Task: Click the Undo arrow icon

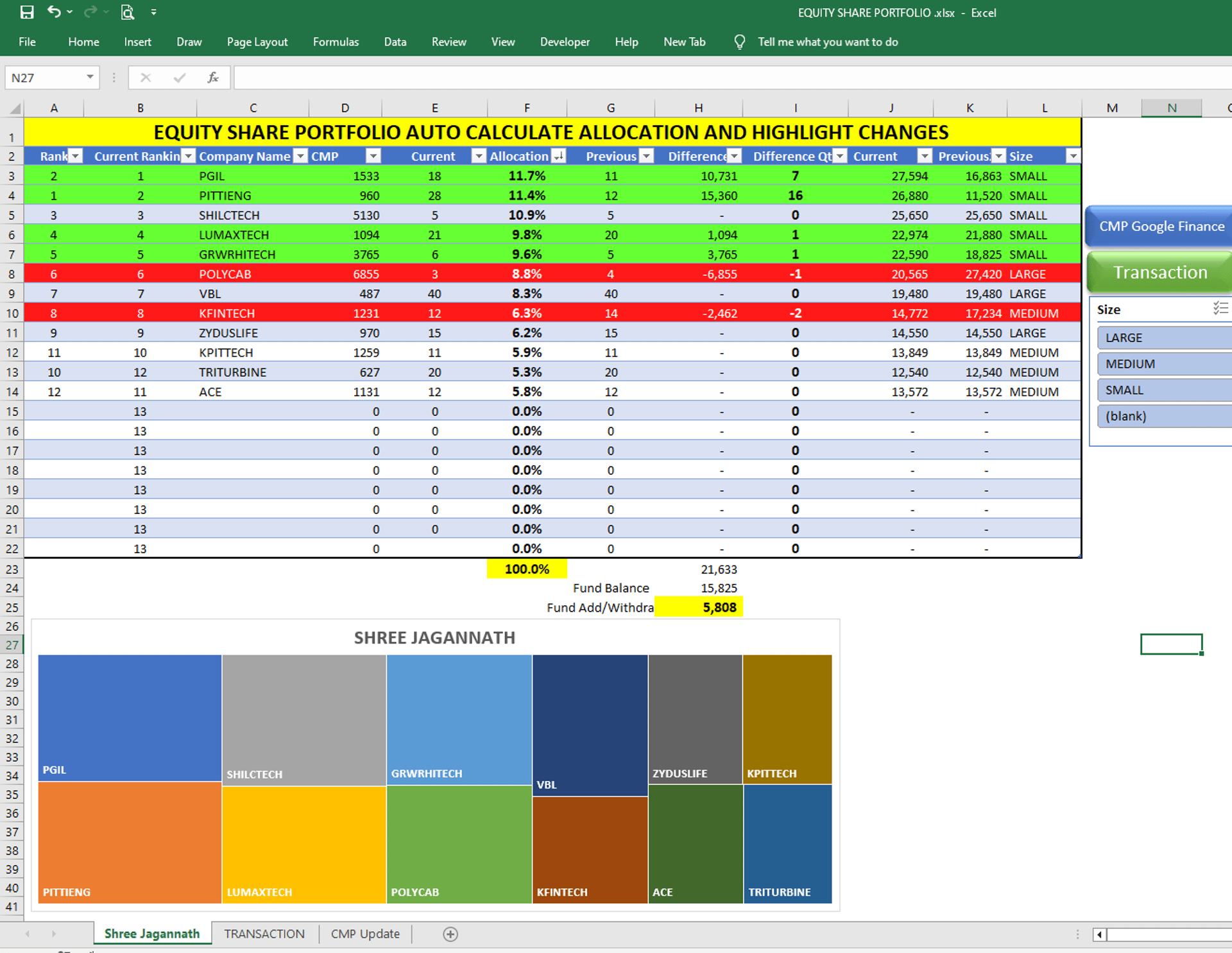Action: point(54,12)
